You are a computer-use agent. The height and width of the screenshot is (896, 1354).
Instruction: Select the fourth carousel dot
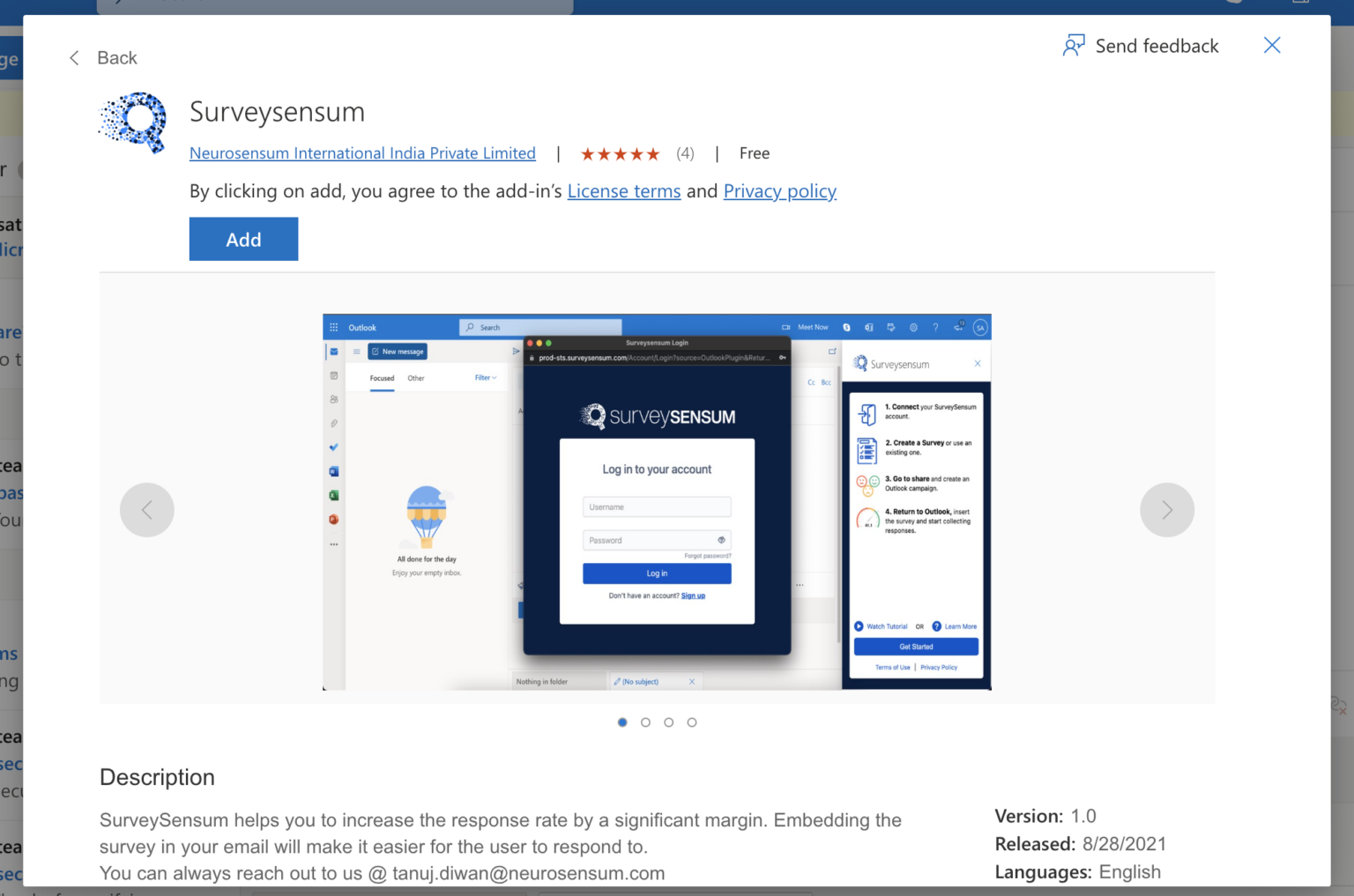tap(692, 722)
